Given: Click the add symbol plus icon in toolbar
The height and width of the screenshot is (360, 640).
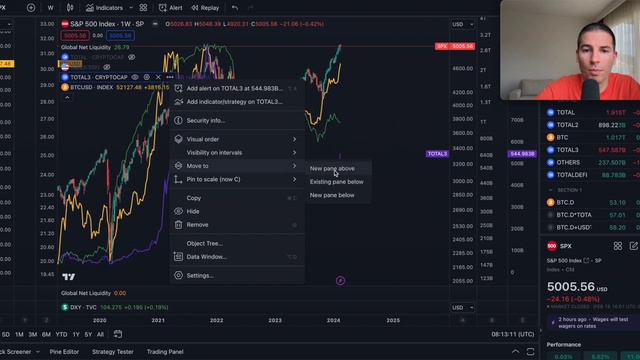Looking at the screenshot, I should (x=31, y=8).
